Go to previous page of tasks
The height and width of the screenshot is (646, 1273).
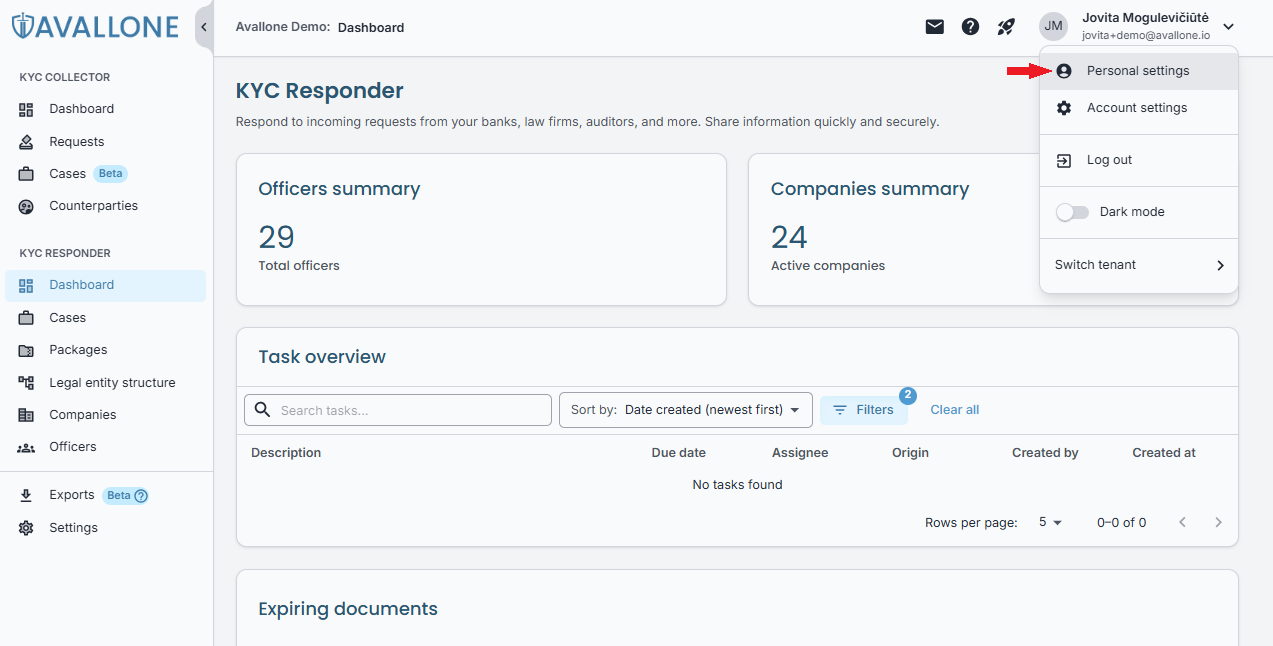(1183, 523)
